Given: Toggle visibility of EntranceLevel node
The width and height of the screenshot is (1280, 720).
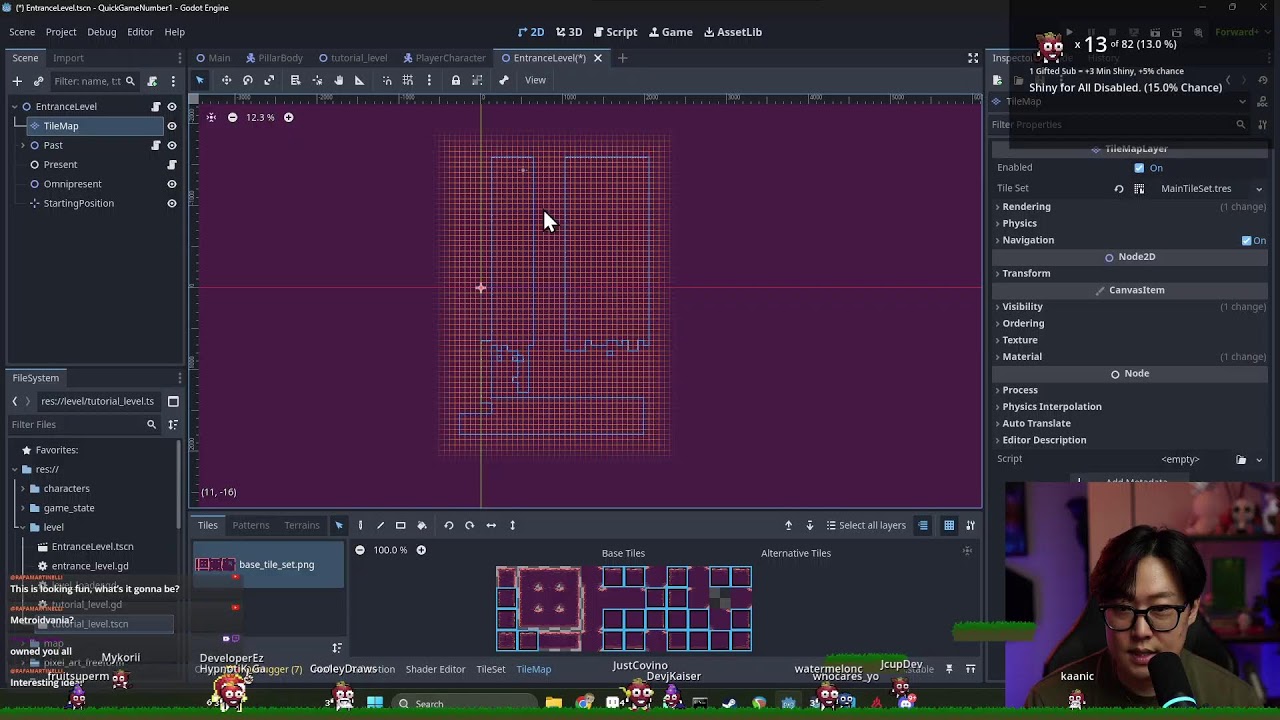Looking at the screenshot, I should [172, 106].
